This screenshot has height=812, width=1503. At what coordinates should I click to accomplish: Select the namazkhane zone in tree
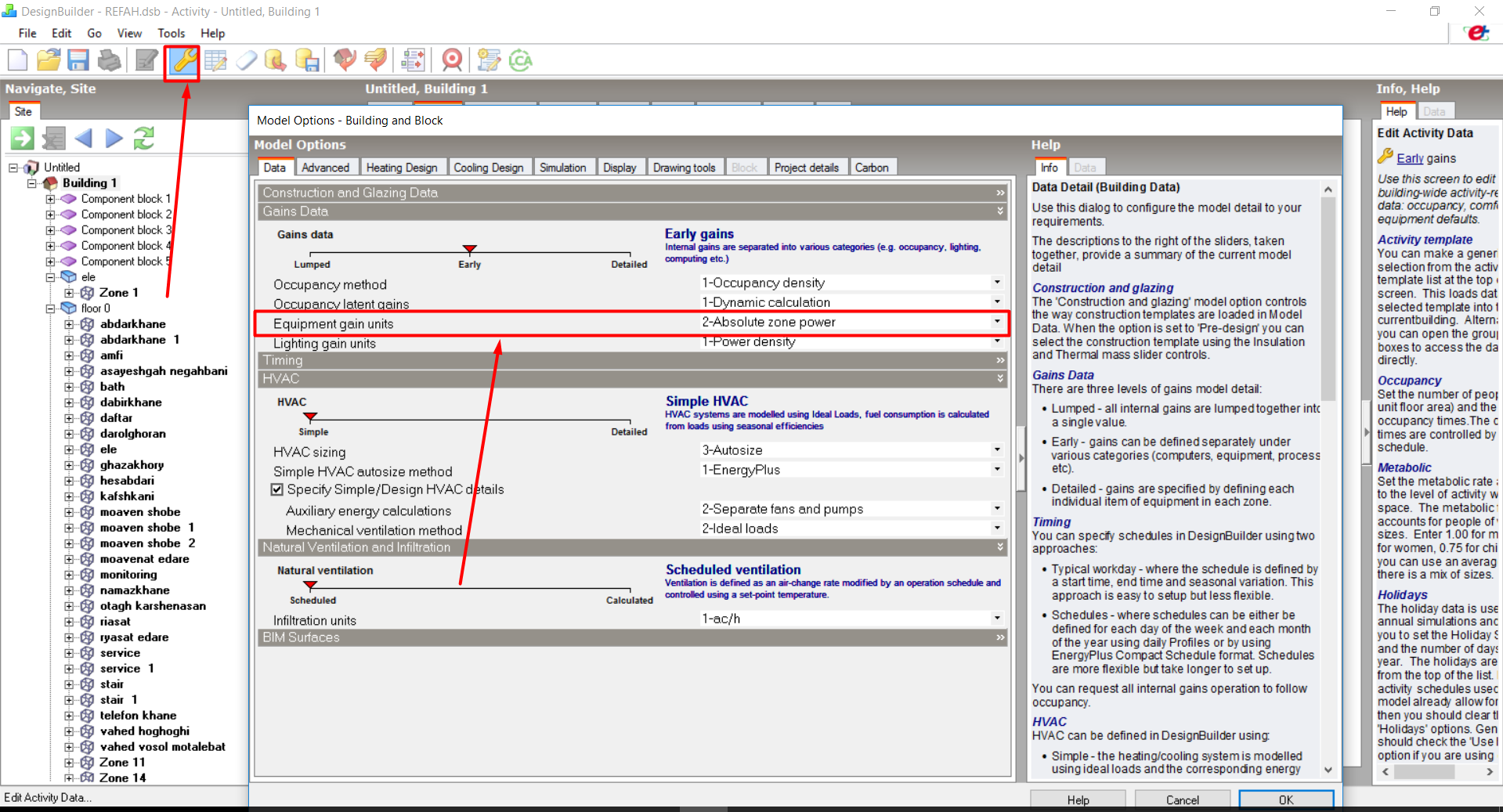[135, 590]
